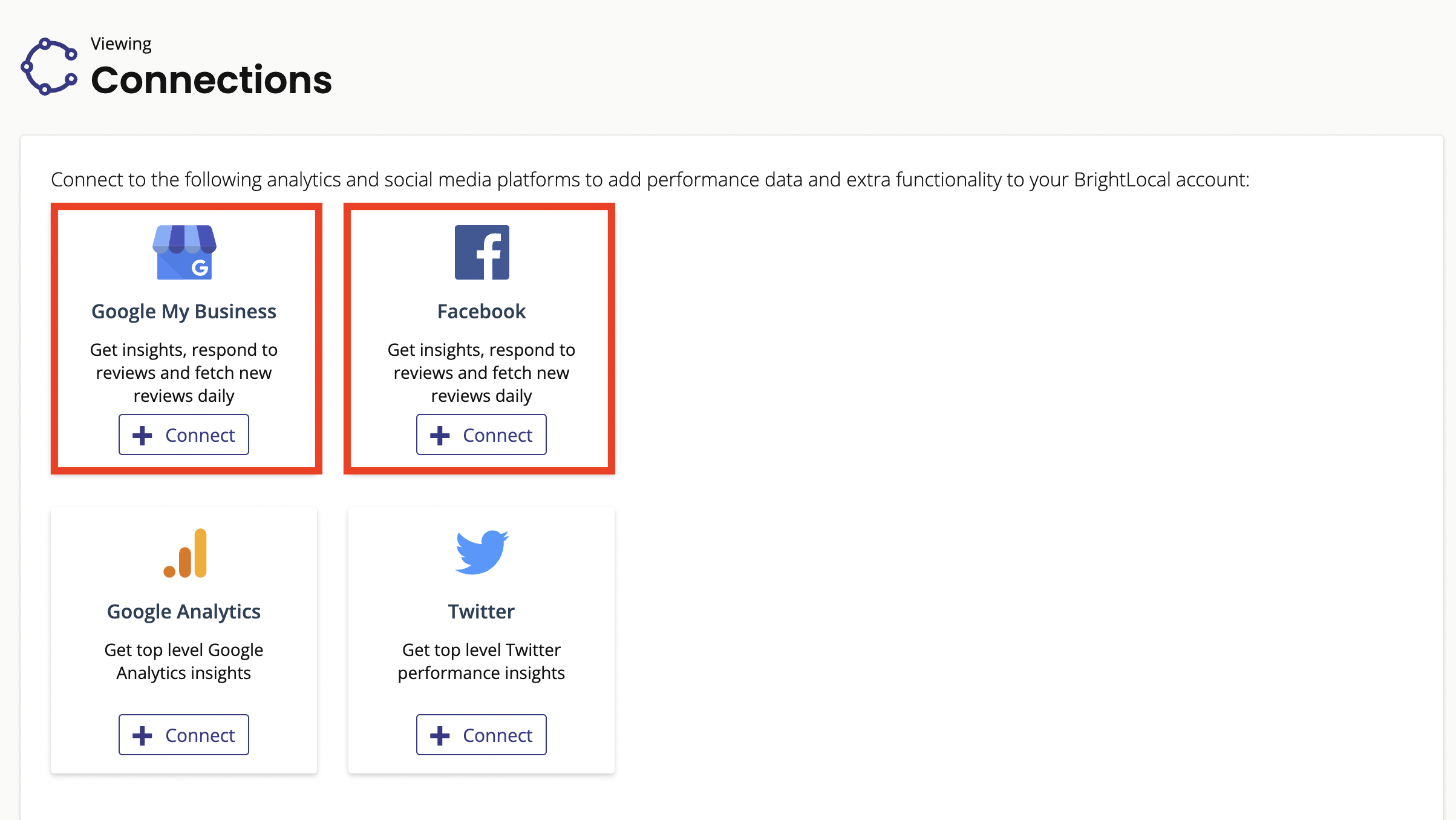Select the Facebook card title
The width and height of the screenshot is (1456, 820).
(x=482, y=311)
